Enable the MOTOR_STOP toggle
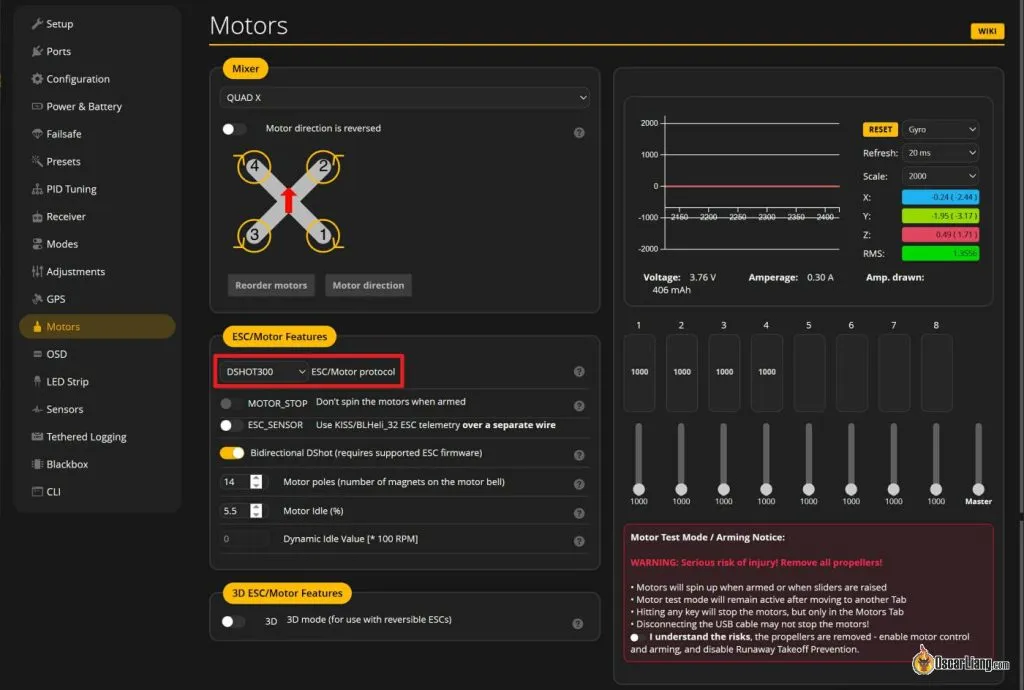The width and height of the screenshot is (1024, 690). point(232,403)
